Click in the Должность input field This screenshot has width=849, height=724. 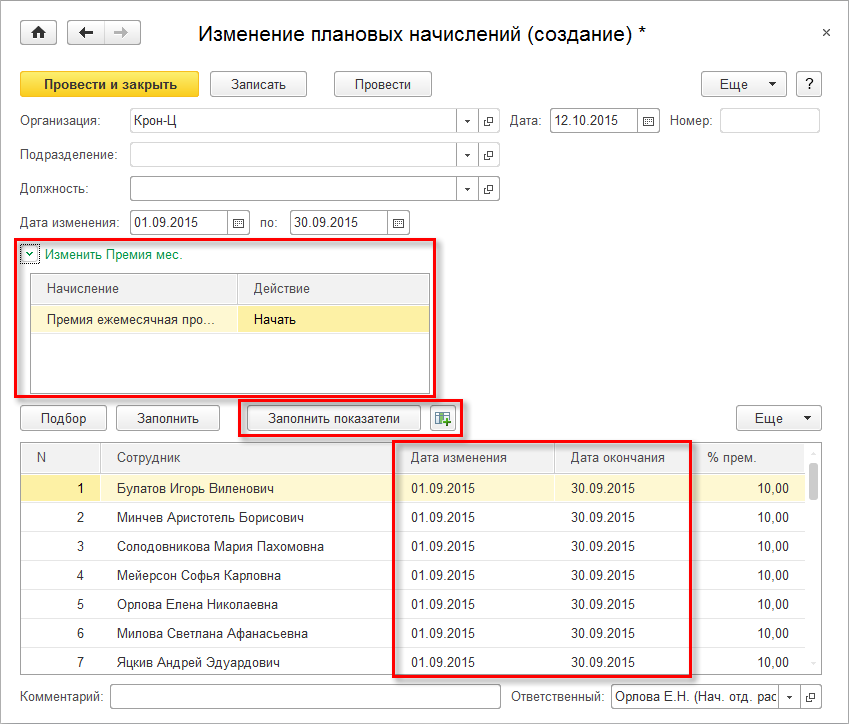click(x=293, y=189)
